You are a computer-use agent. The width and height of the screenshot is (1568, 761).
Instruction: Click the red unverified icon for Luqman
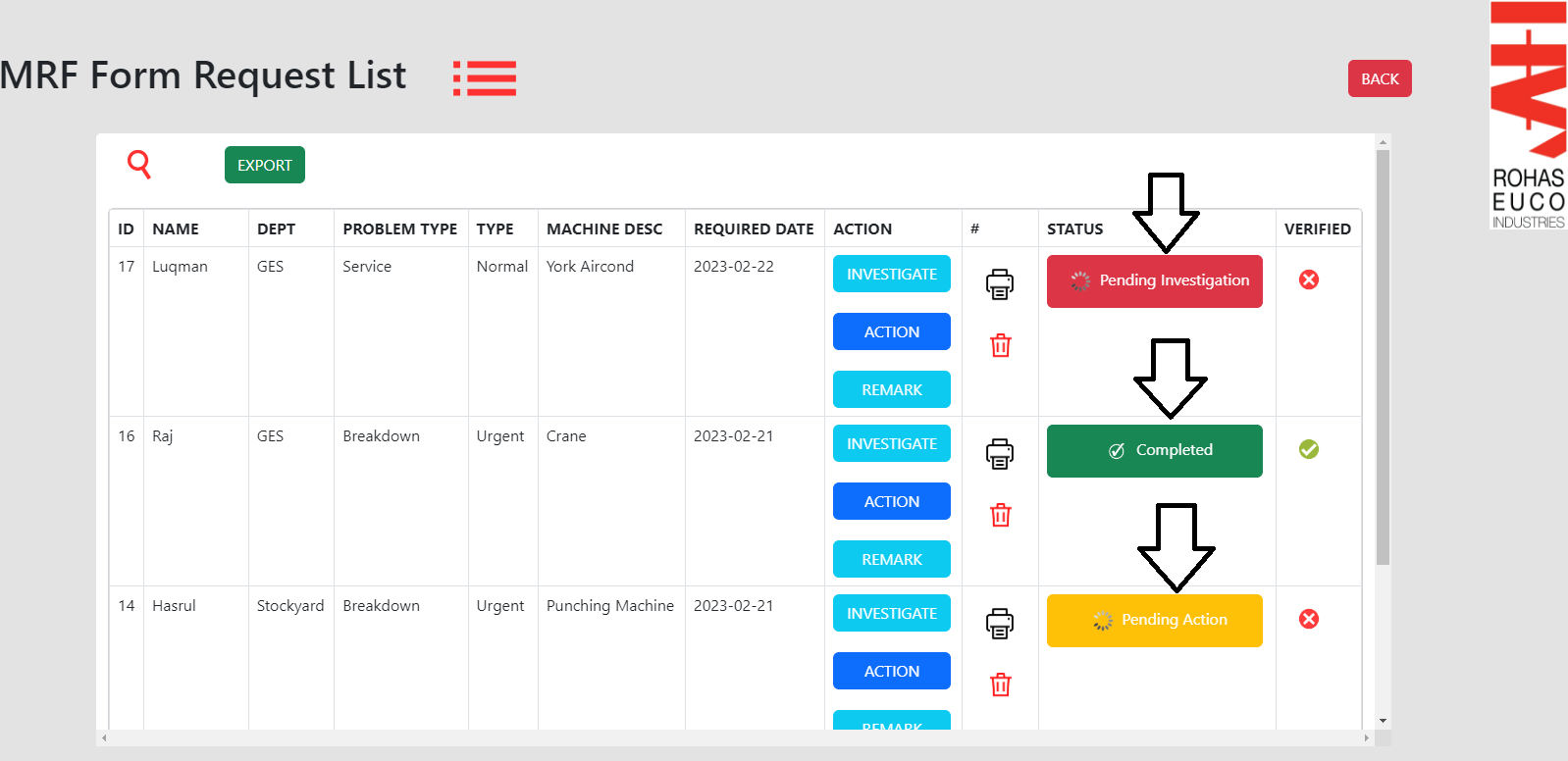(1309, 279)
